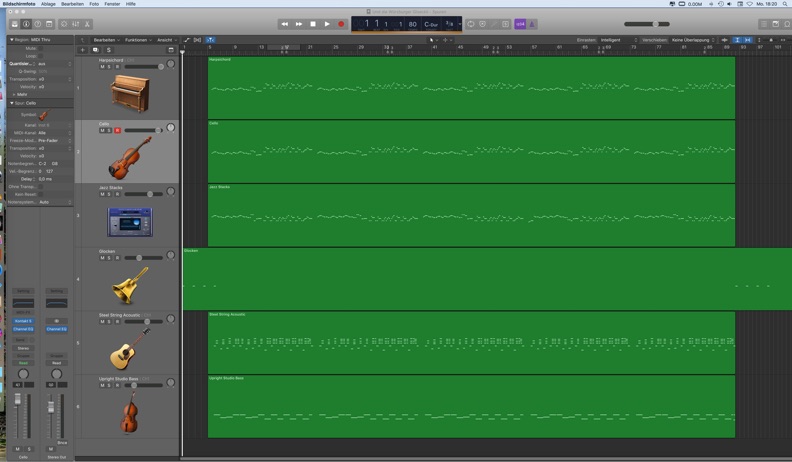Collapse the Spur: Cello section

[12, 103]
